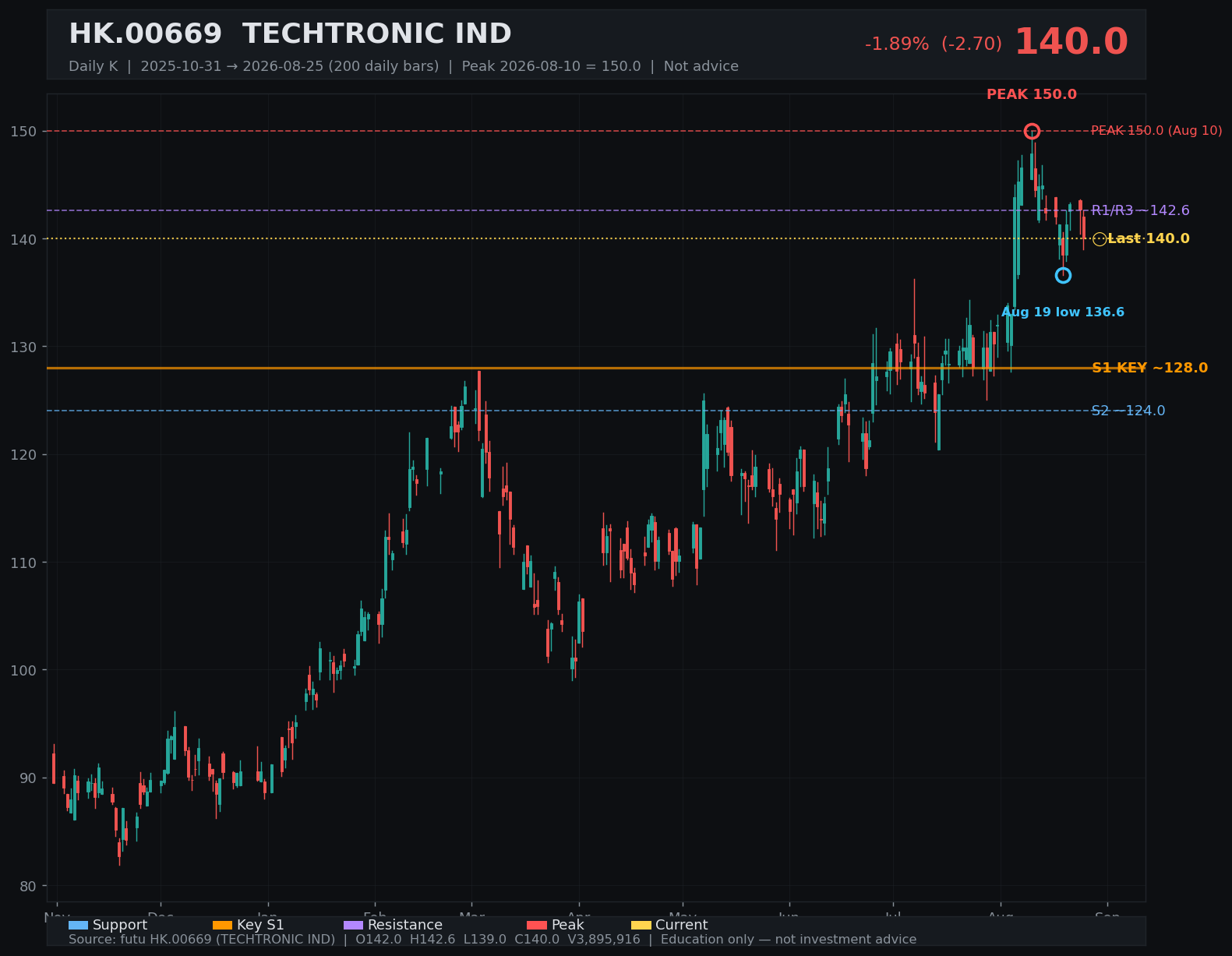This screenshot has width=1232, height=956.
Task: Click the 'HK.00669 TECHTRONIC IND' chart title
Action: click(x=290, y=34)
